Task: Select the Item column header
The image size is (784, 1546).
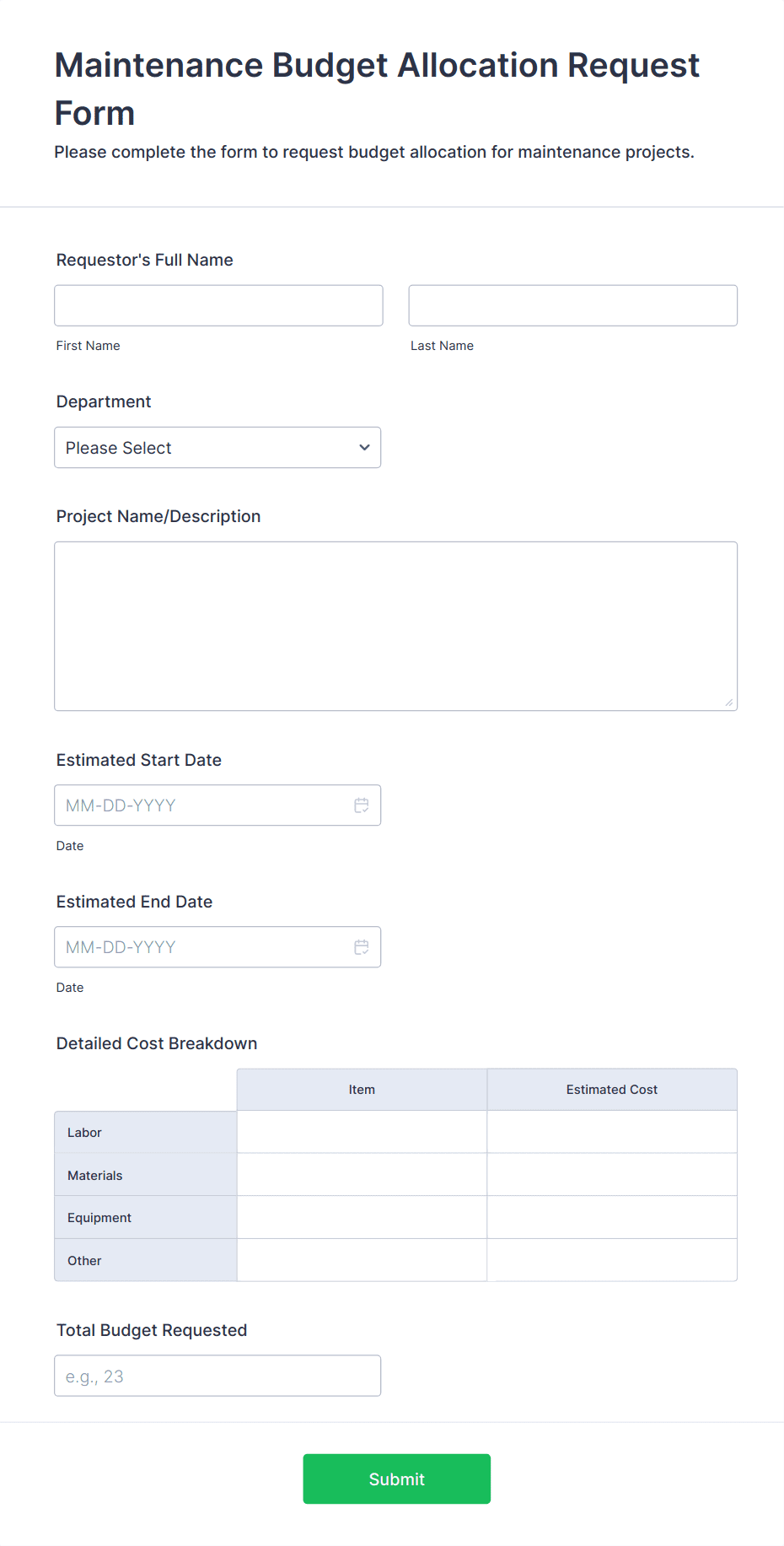Action: pos(362,1089)
